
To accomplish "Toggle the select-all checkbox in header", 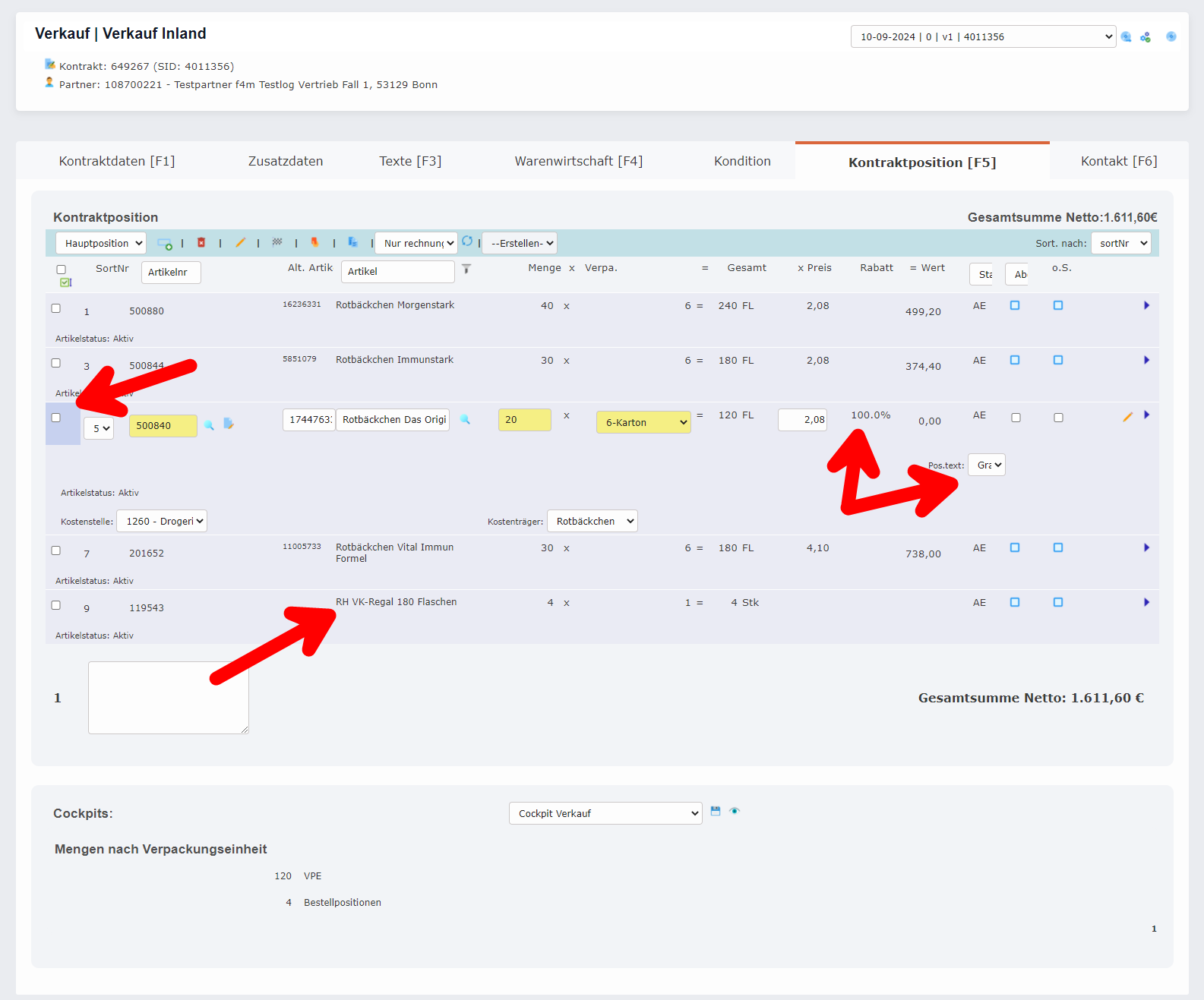I will click(62, 270).
